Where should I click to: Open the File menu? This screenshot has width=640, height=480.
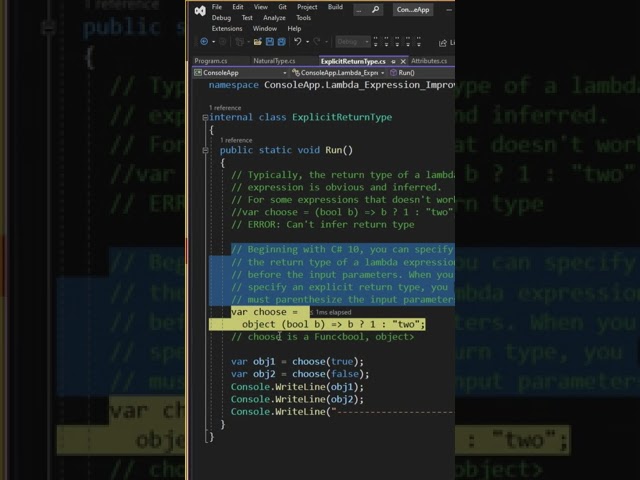(217, 7)
